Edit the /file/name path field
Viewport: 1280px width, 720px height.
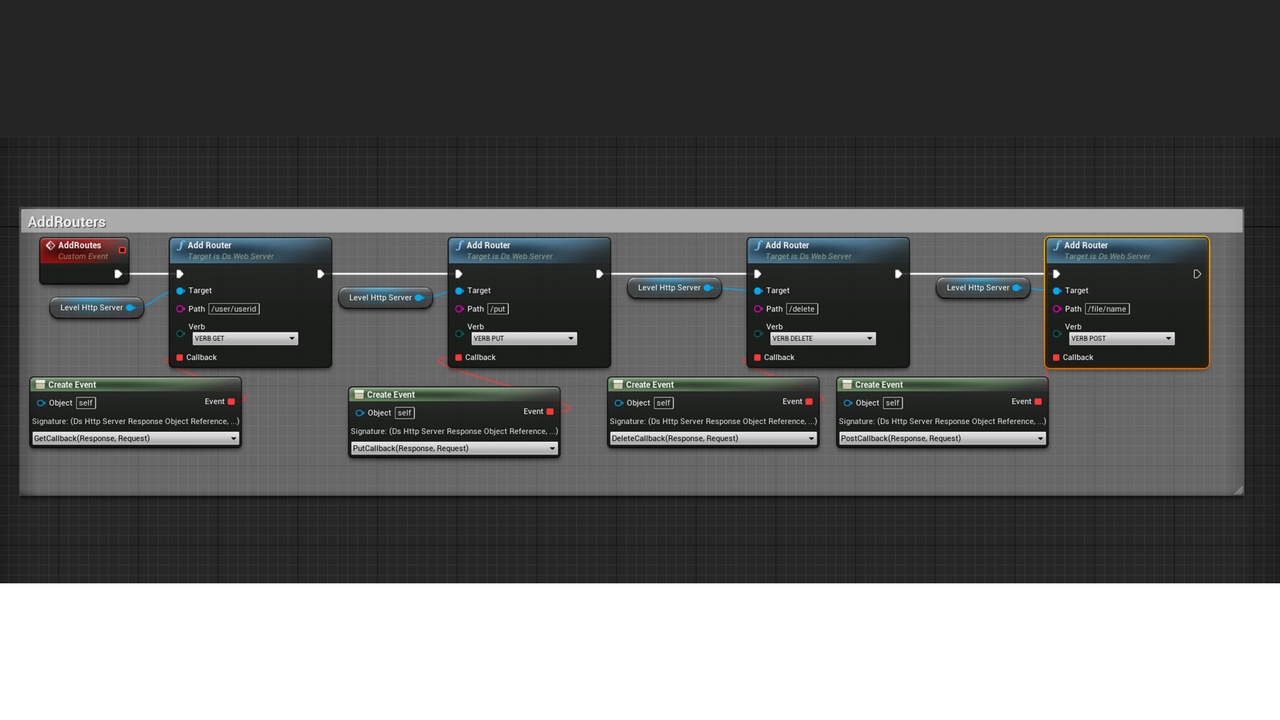(1107, 309)
